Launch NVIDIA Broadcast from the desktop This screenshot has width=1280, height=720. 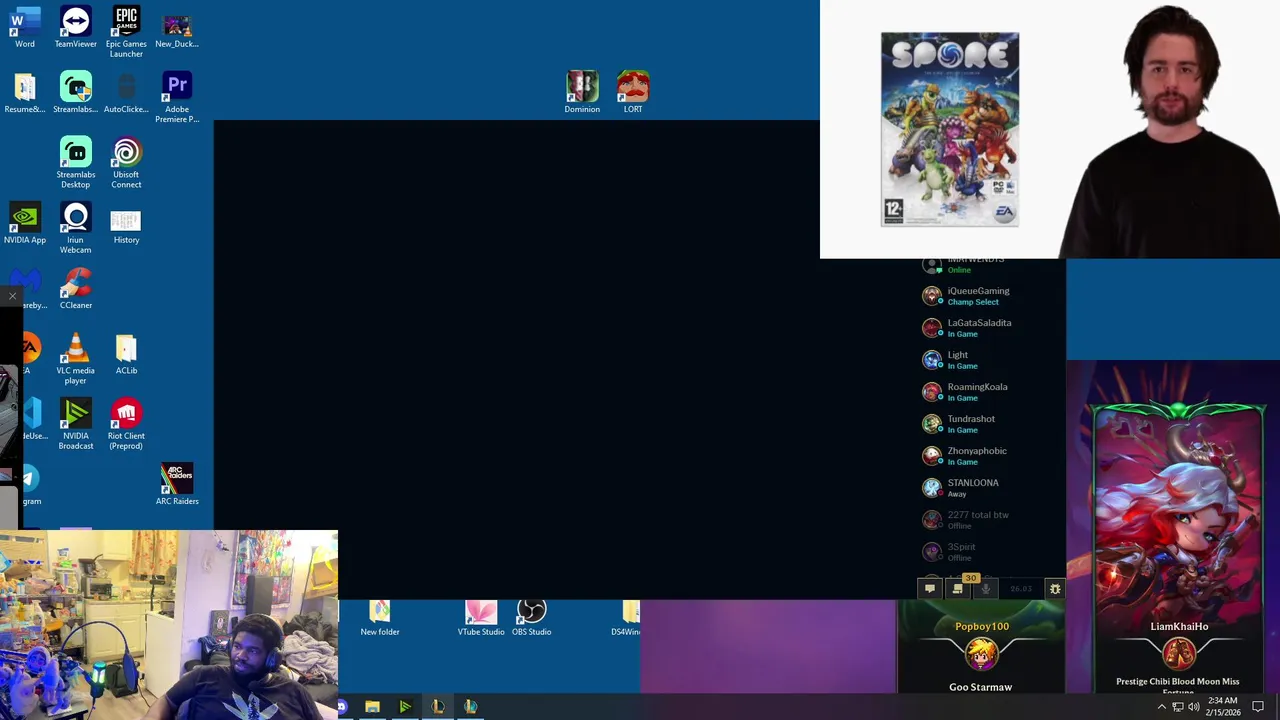[x=76, y=424]
